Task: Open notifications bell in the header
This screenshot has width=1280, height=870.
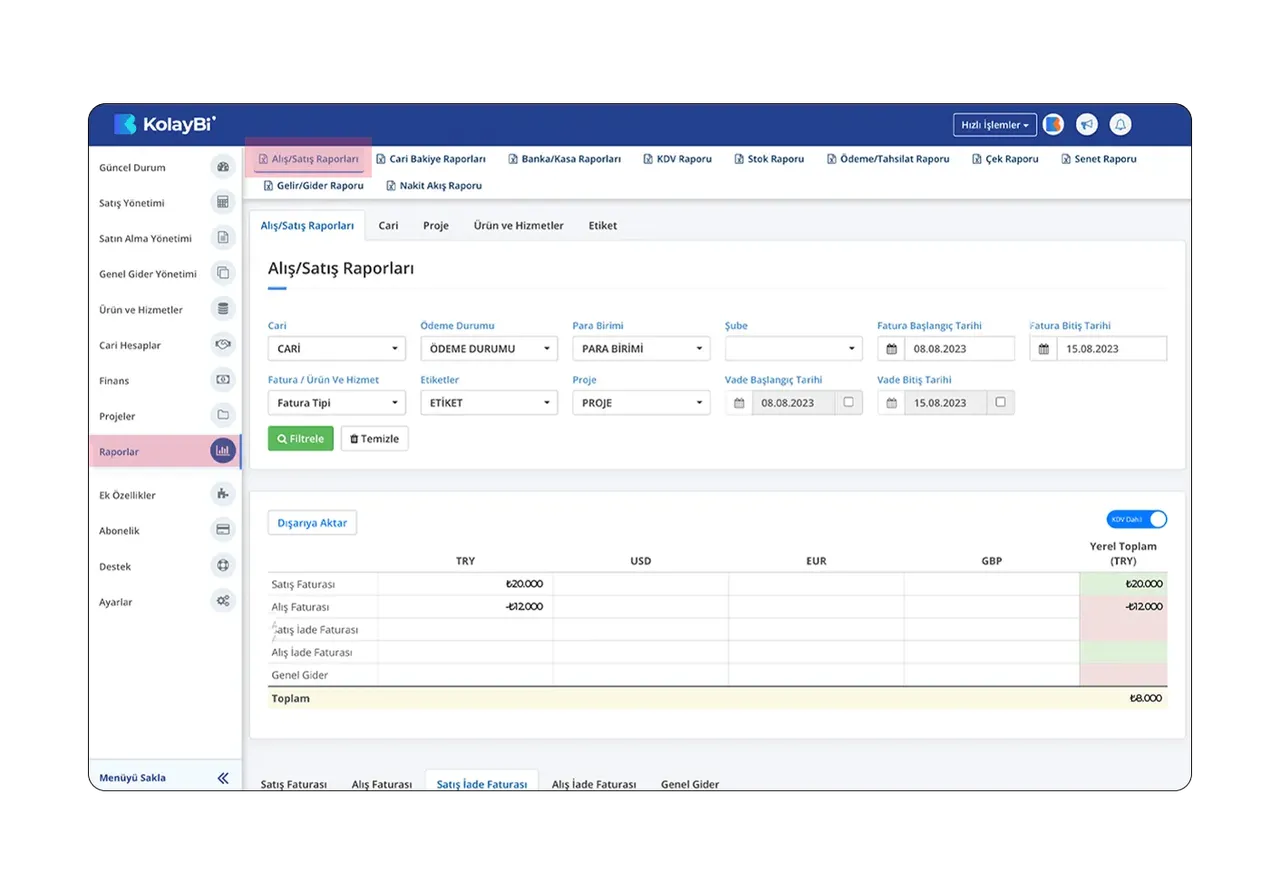Action: click(x=1121, y=125)
